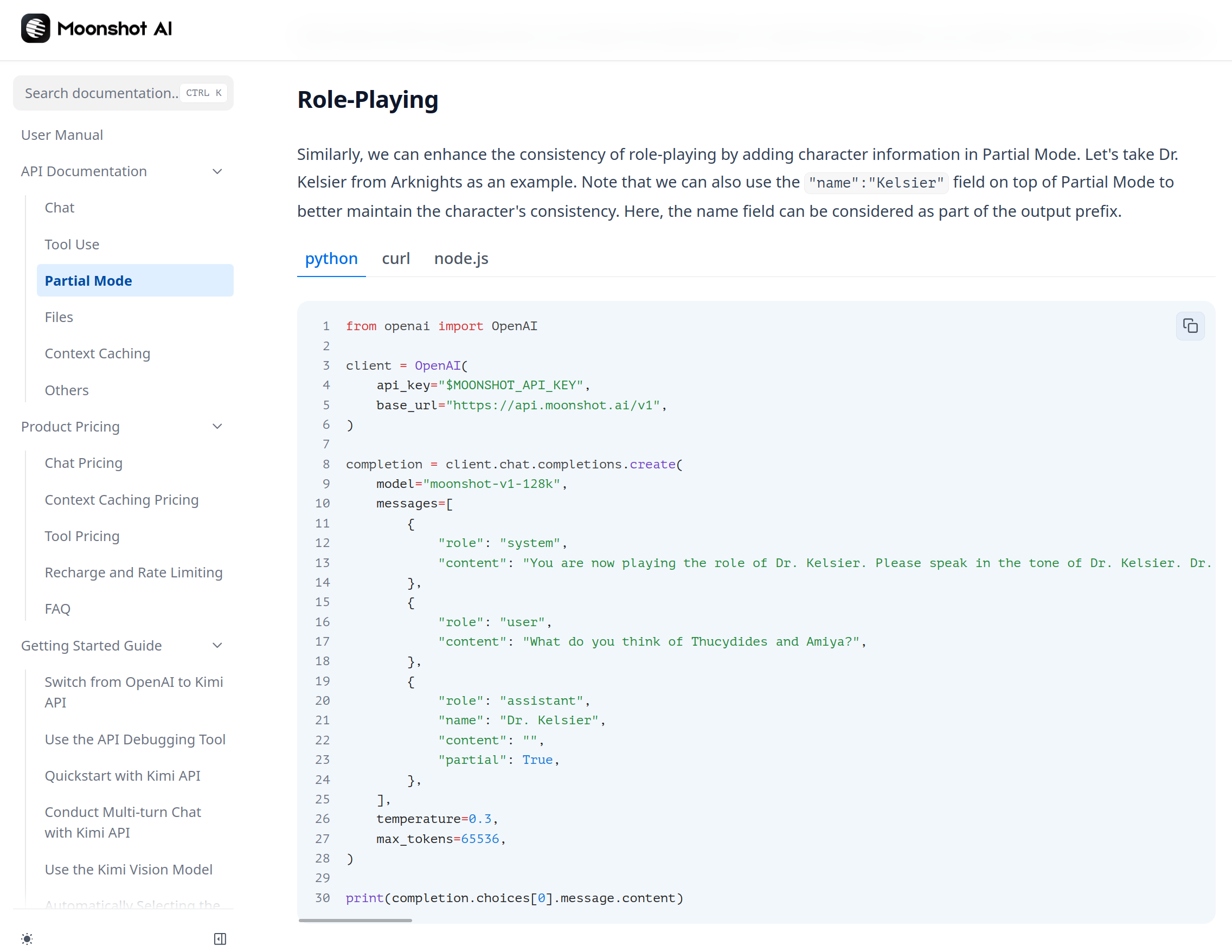The height and width of the screenshot is (952, 1232).
Task: Copy the code block with copy icon
Action: tap(1190, 326)
